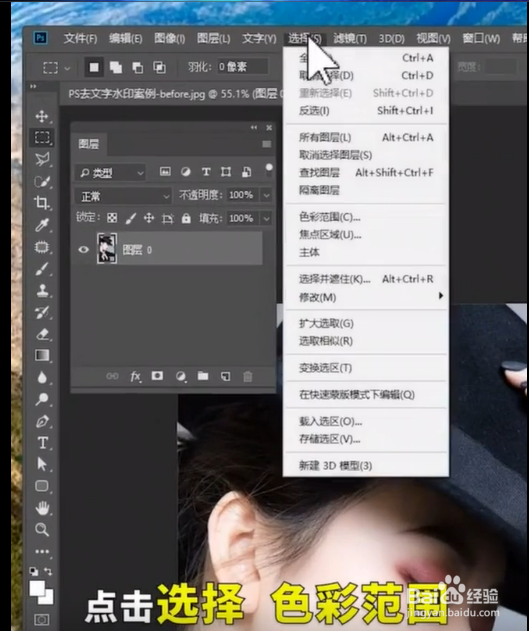Select the Crop tool
This screenshot has height=631, width=529.
(42, 203)
